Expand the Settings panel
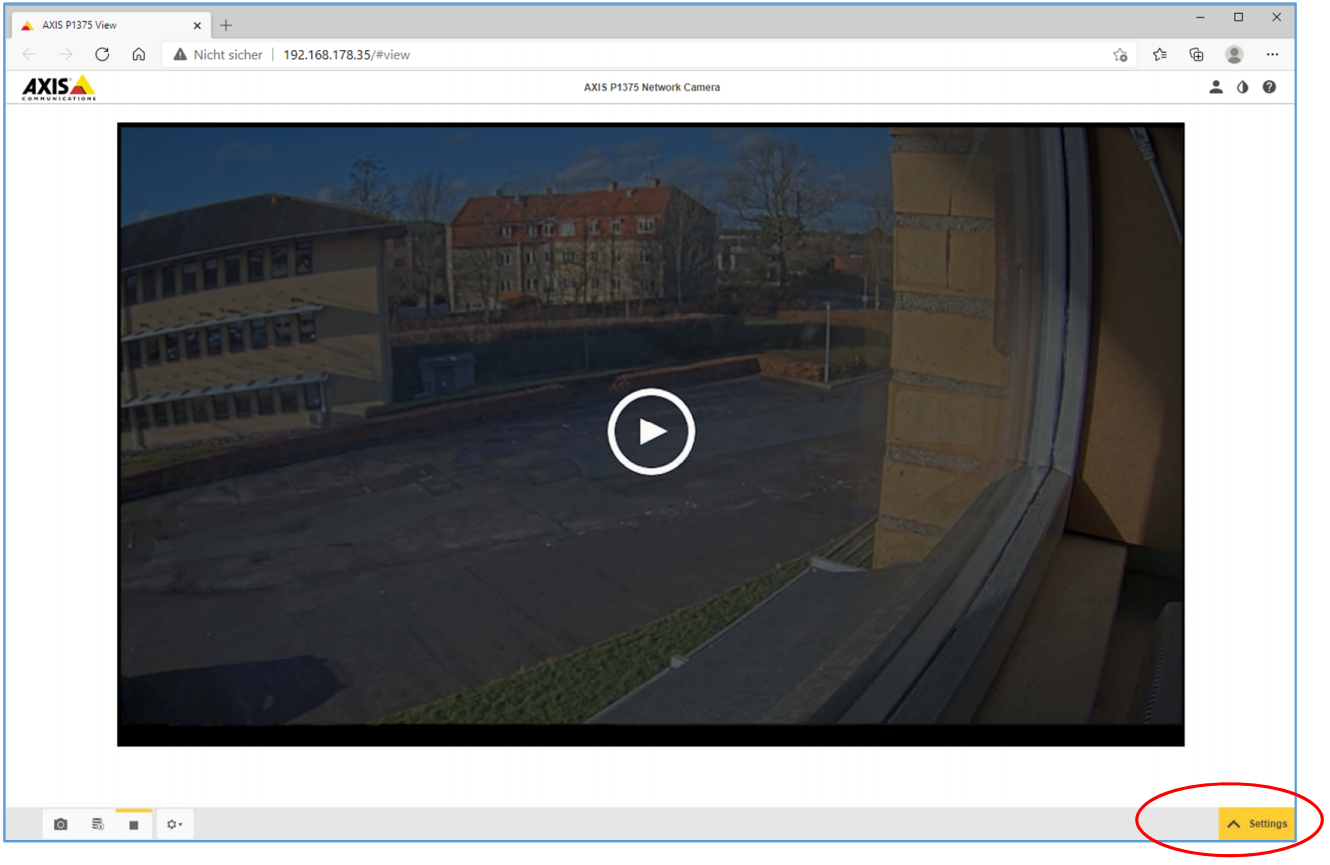 1257,824
